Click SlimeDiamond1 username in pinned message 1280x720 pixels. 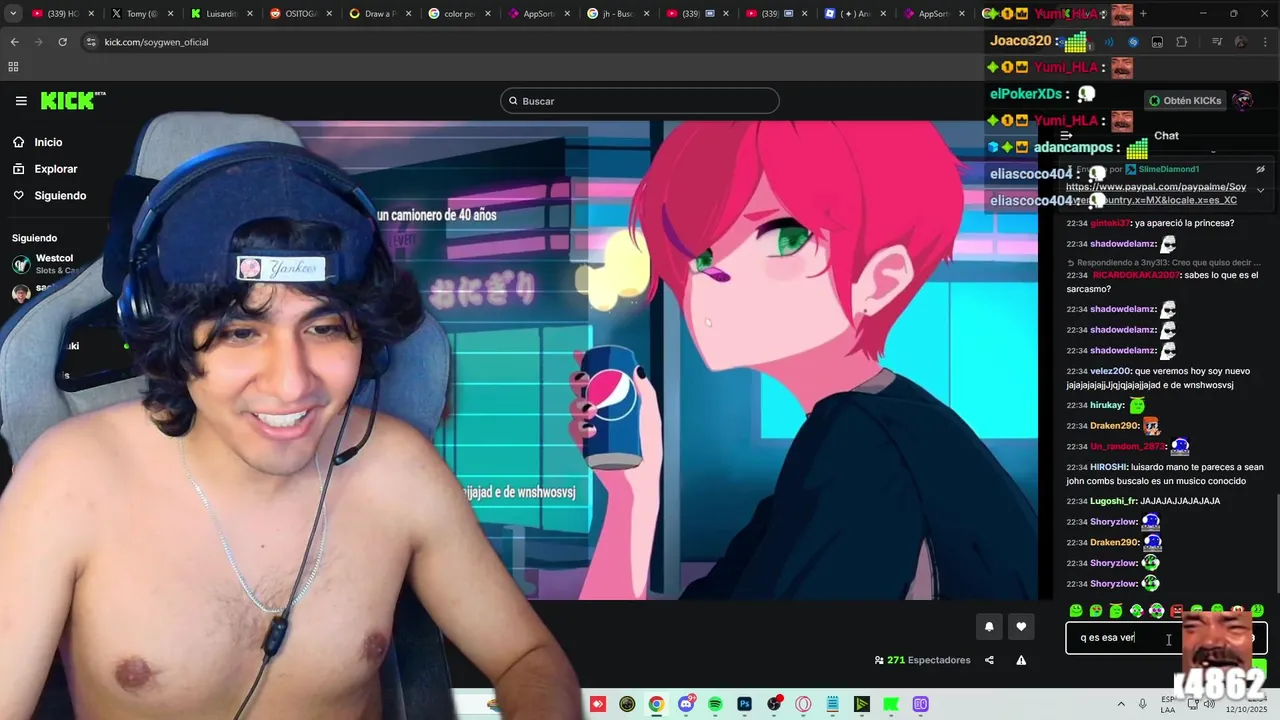pos(1168,170)
